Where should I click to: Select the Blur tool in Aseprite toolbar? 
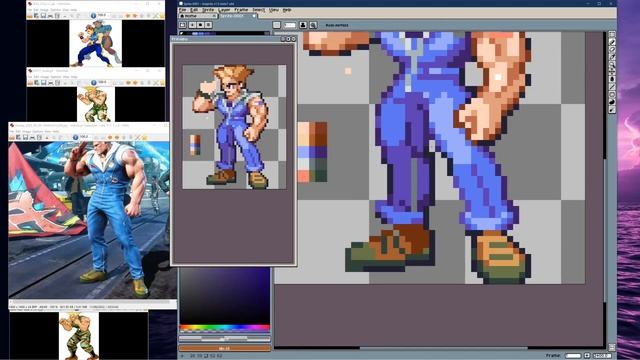pos(612,110)
